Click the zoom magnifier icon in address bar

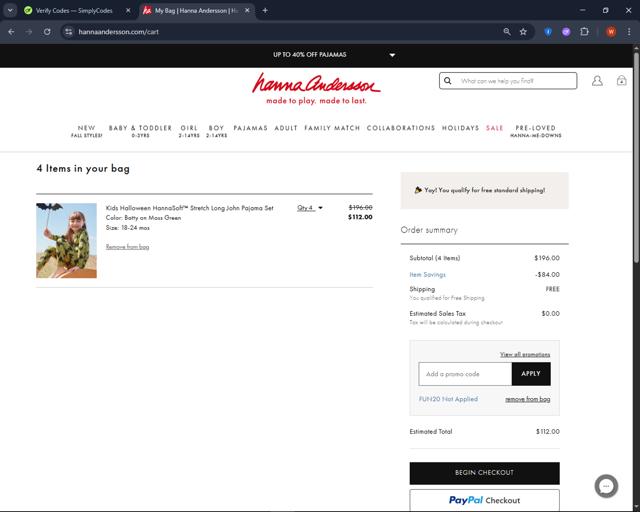pos(507,32)
